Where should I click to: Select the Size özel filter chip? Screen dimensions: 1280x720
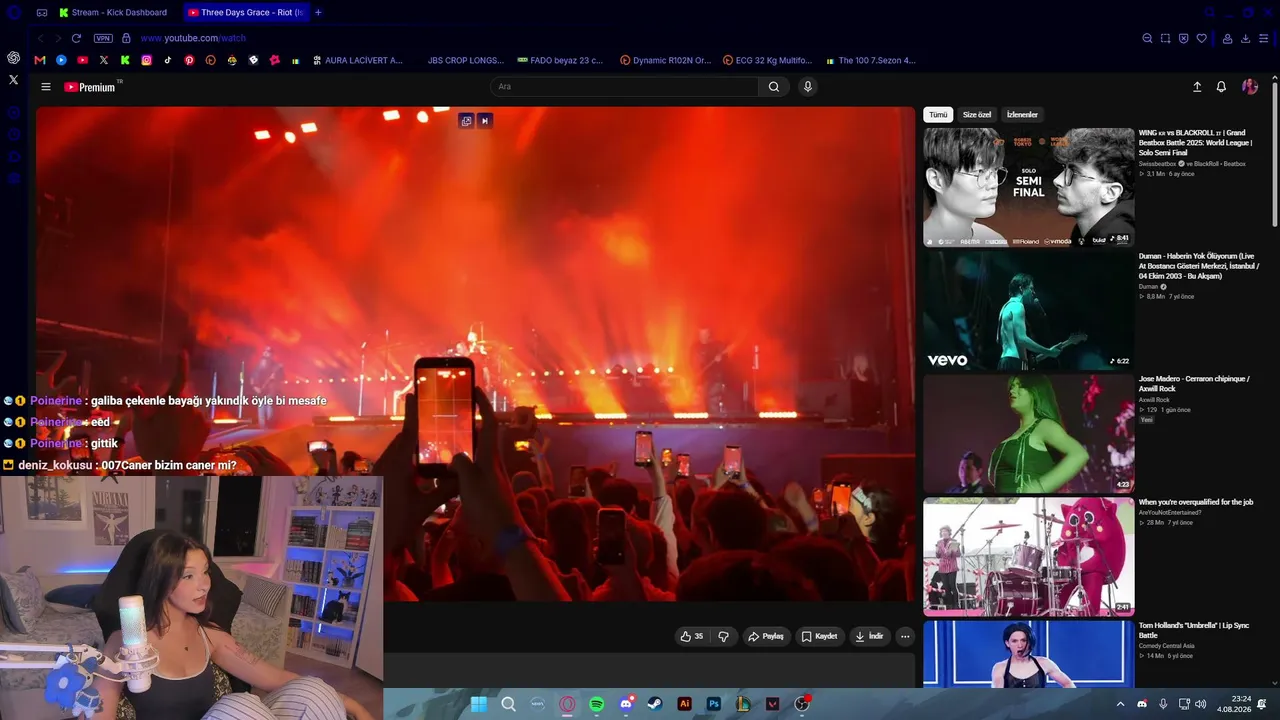pyautogui.click(x=977, y=115)
